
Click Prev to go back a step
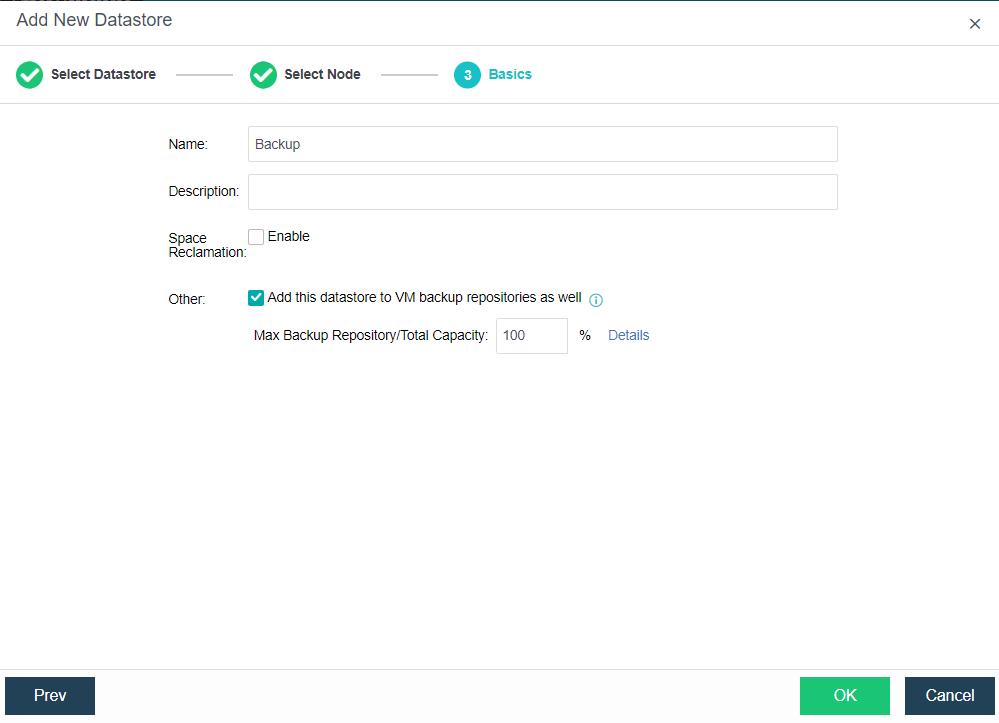click(x=49, y=695)
